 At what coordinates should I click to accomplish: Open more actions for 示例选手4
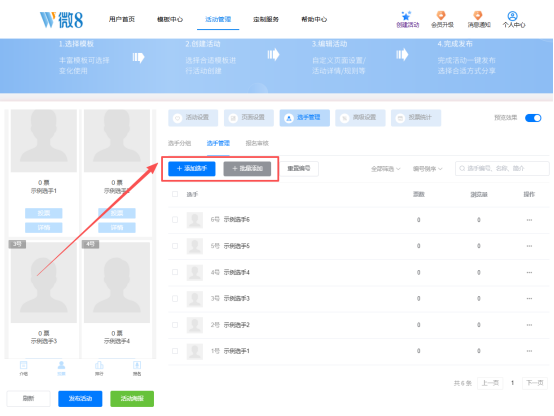coord(529,273)
